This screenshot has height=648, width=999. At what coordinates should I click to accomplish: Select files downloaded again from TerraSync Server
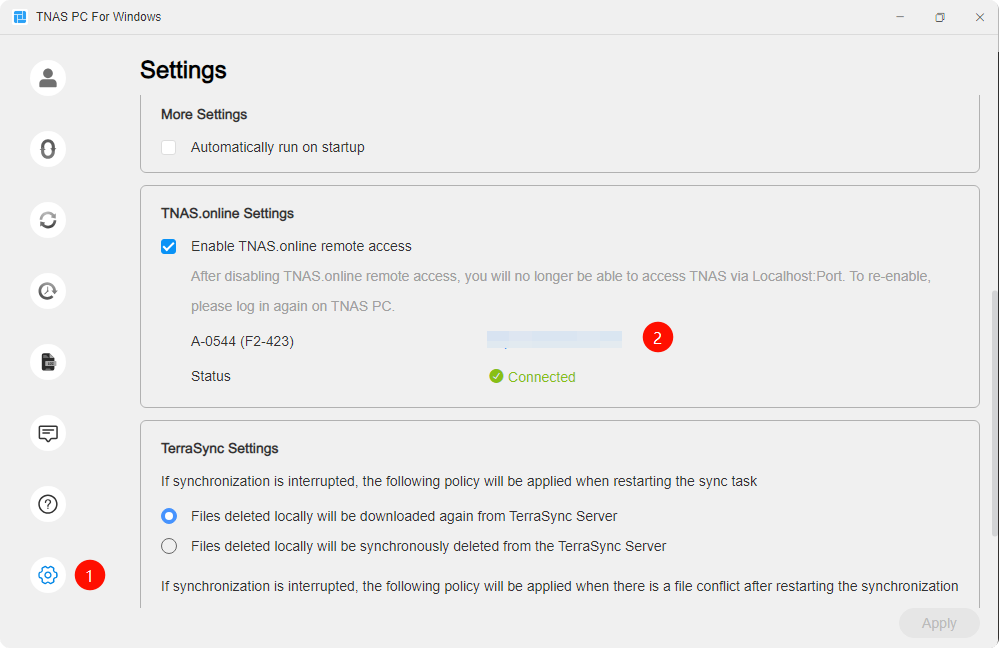point(169,516)
